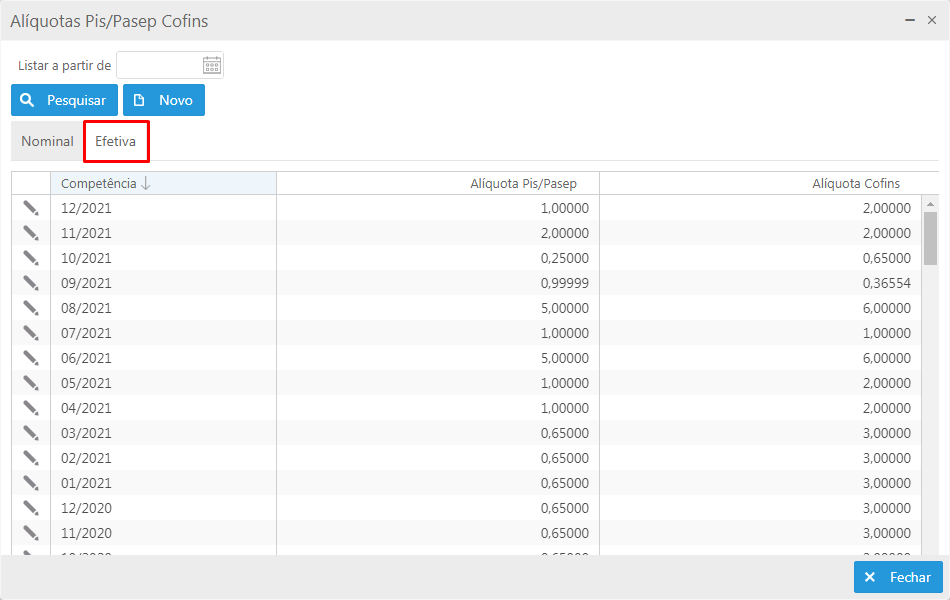Edit the 11/2021 row pencil icon

pyautogui.click(x=31, y=233)
